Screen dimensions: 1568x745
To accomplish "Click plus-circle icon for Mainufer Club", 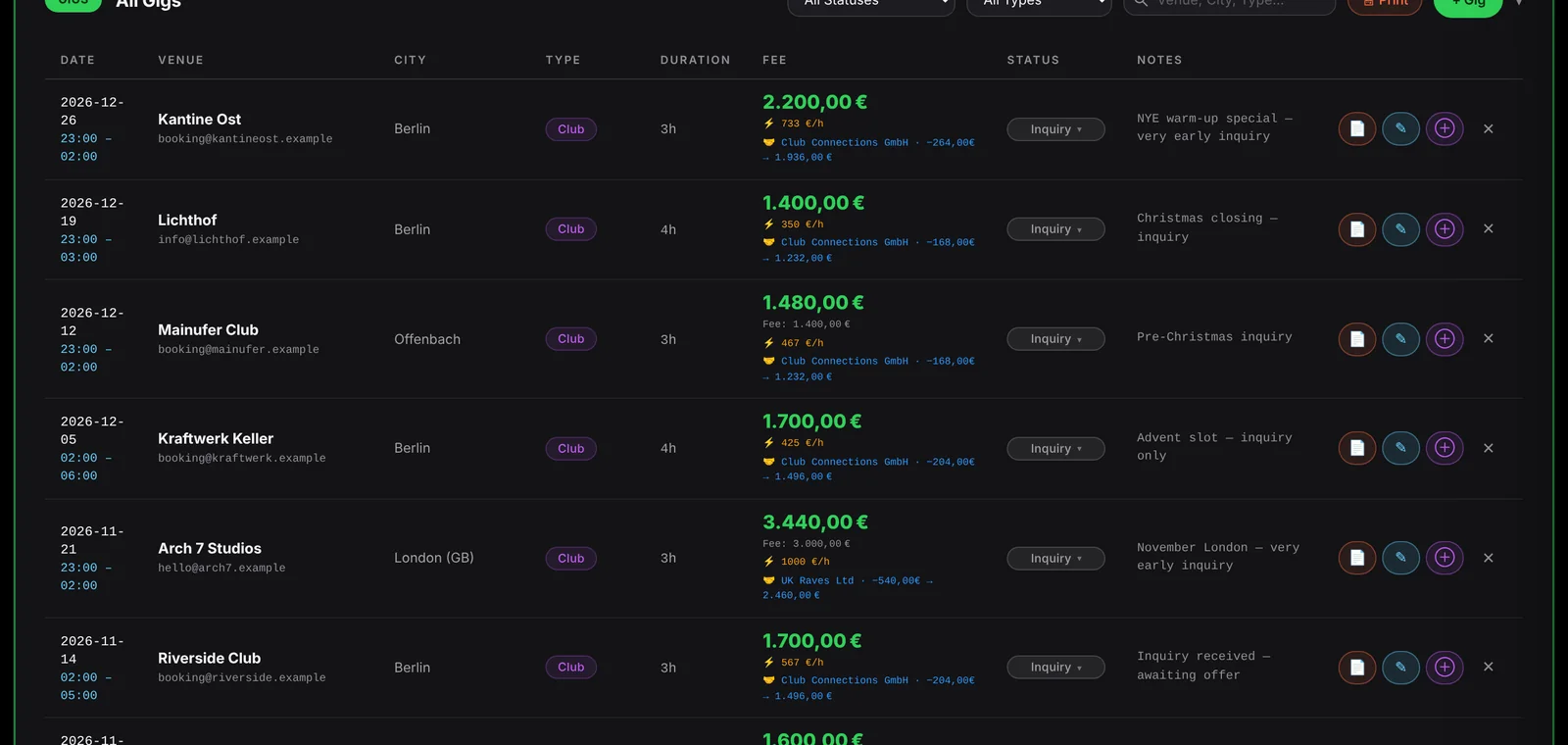I will click(x=1445, y=338).
